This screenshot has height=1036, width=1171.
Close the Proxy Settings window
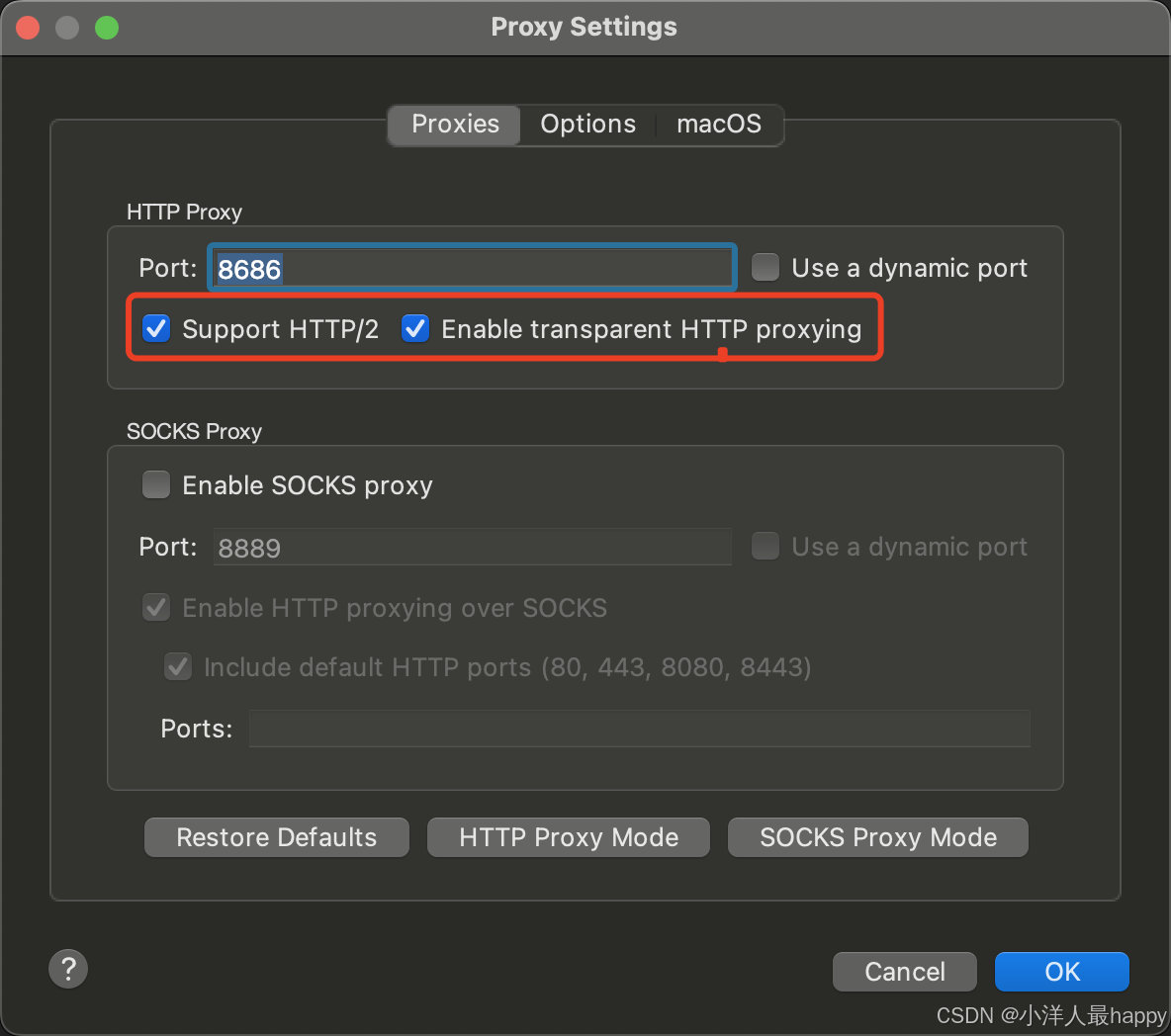(29, 28)
